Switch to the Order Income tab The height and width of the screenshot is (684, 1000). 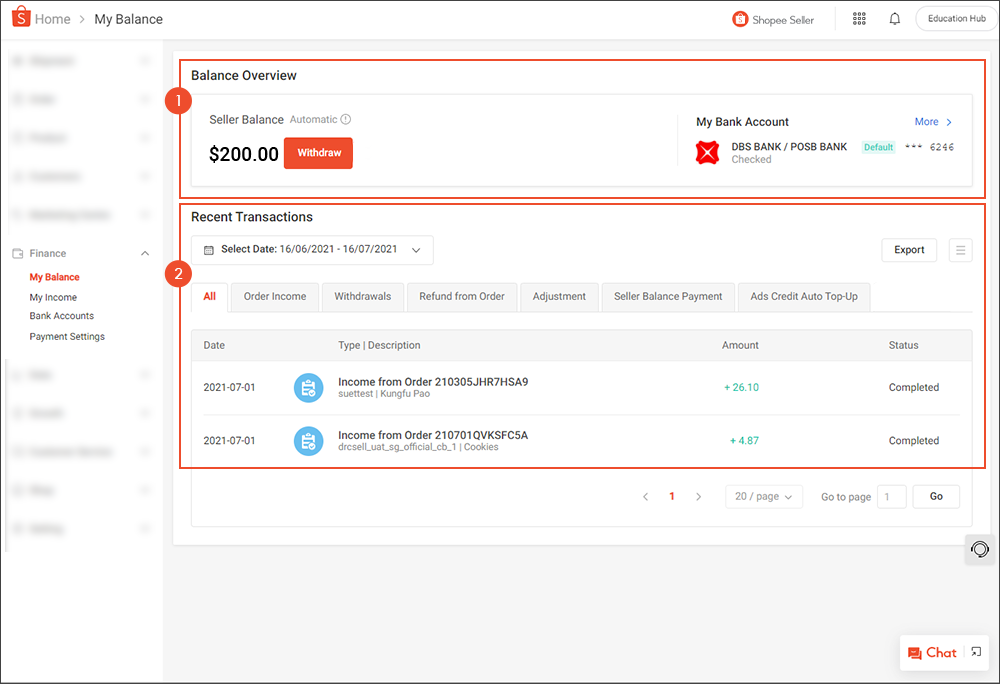[x=274, y=297]
